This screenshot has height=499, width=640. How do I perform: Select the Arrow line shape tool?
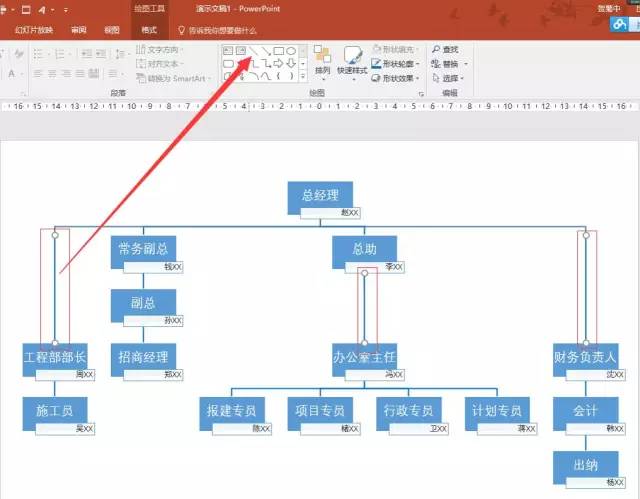266,51
